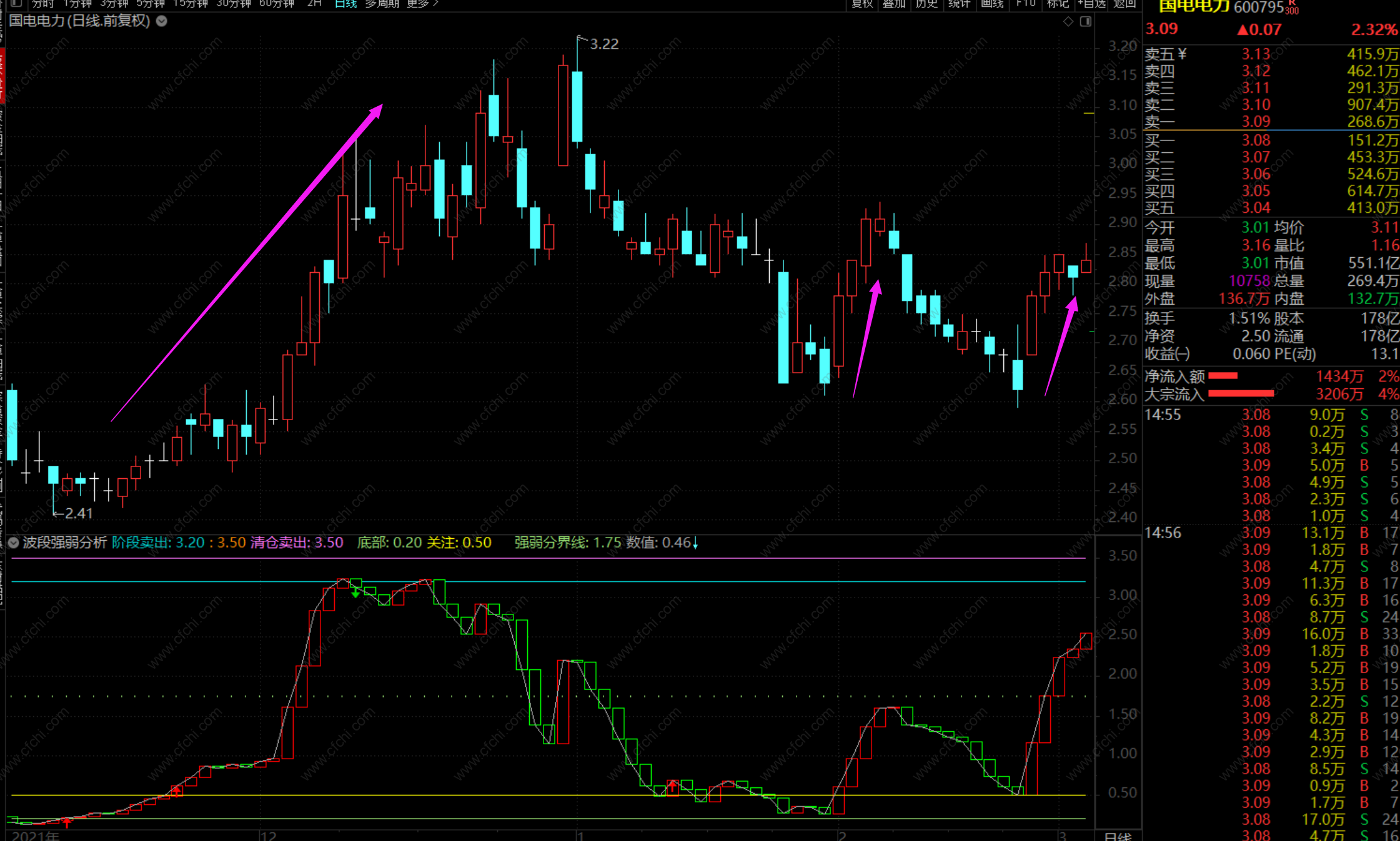Collapse the 波段强弱分析 indicator panel circle icon
This screenshot has width=1400, height=841.
(x=14, y=543)
